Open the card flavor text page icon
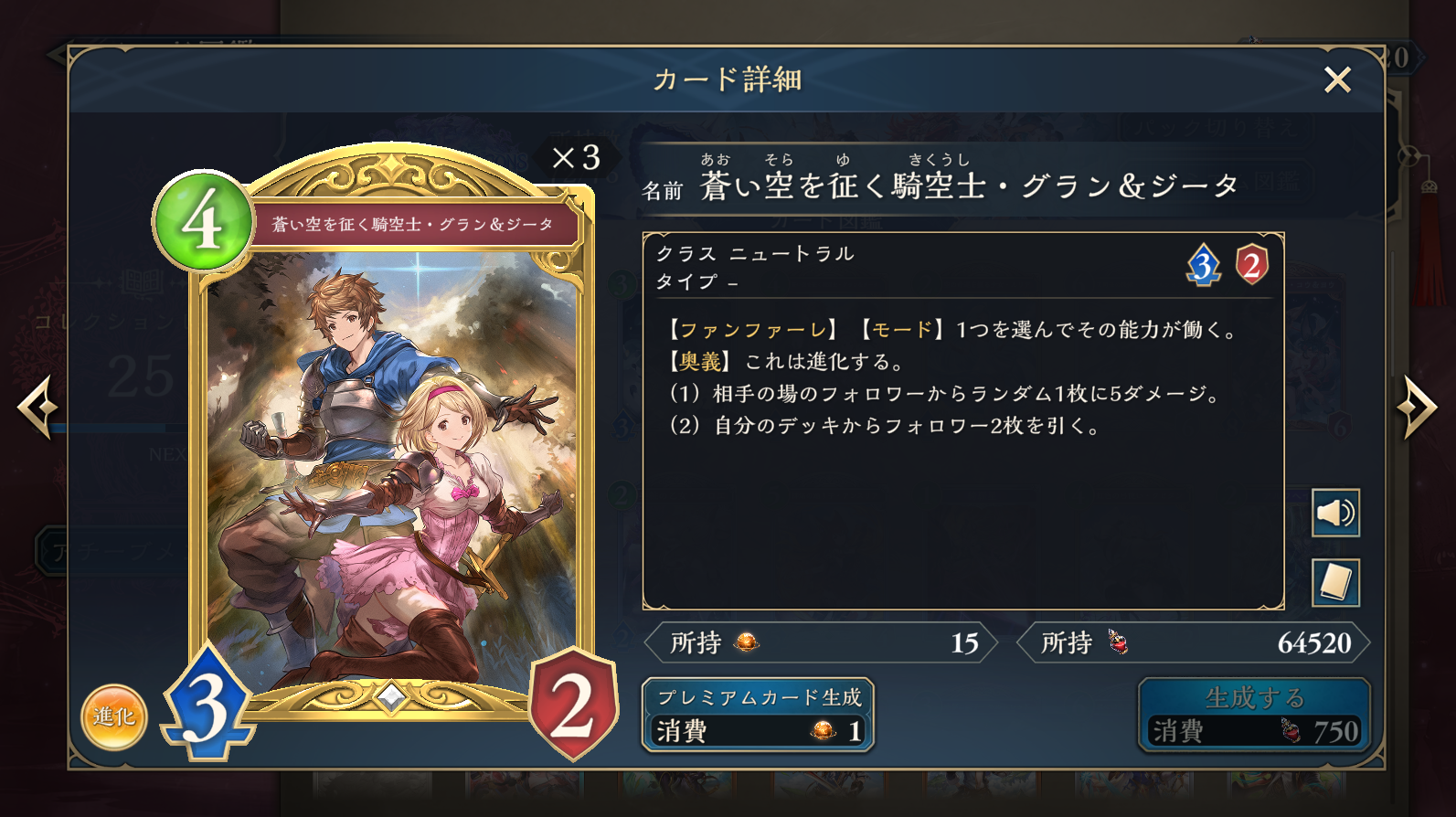The image size is (1456, 817). tap(1335, 582)
